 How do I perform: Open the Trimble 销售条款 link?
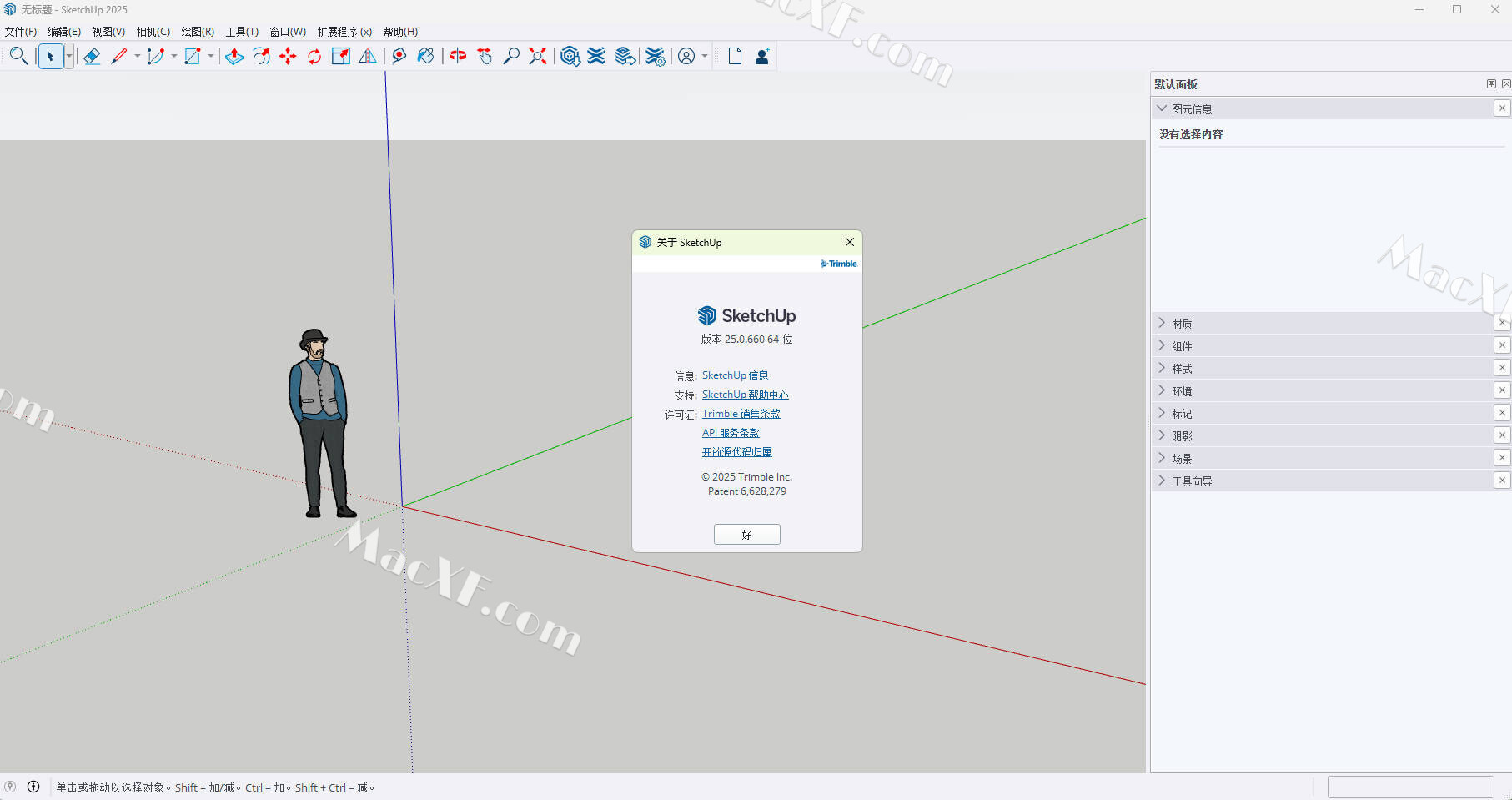tap(741, 414)
